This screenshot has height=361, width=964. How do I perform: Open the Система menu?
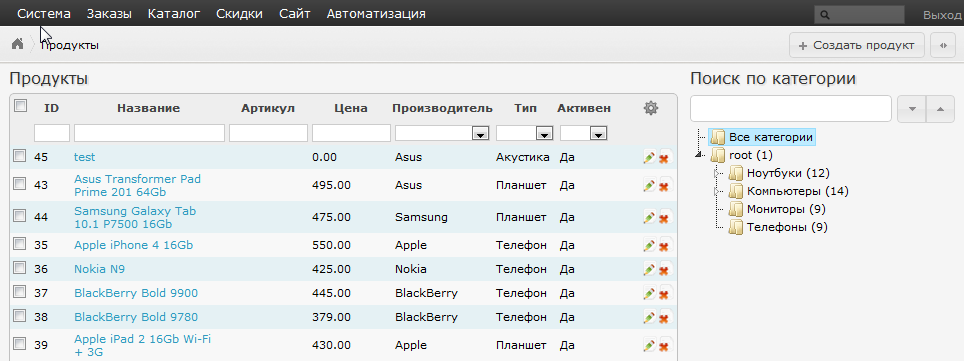[x=44, y=14]
